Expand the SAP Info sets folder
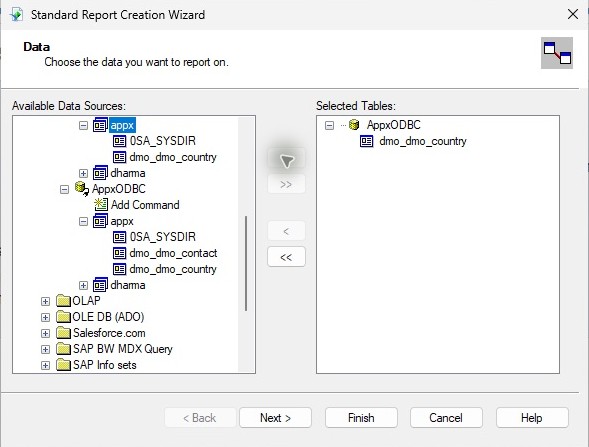Image resolution: width=589 pixels, height=447 pixels. 45,365
